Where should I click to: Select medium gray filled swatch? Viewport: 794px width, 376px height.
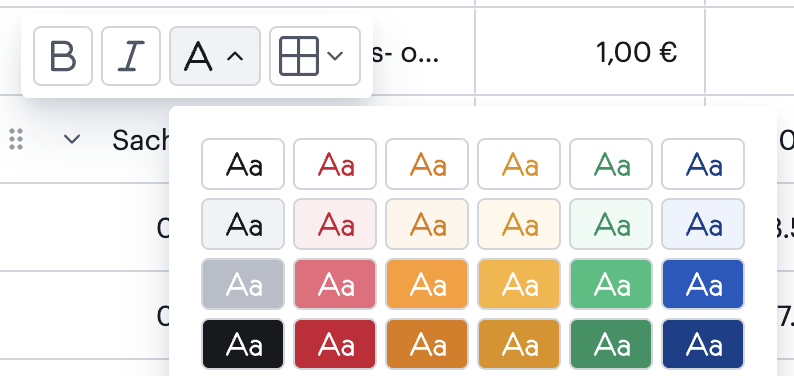click(x=243, y=284)
